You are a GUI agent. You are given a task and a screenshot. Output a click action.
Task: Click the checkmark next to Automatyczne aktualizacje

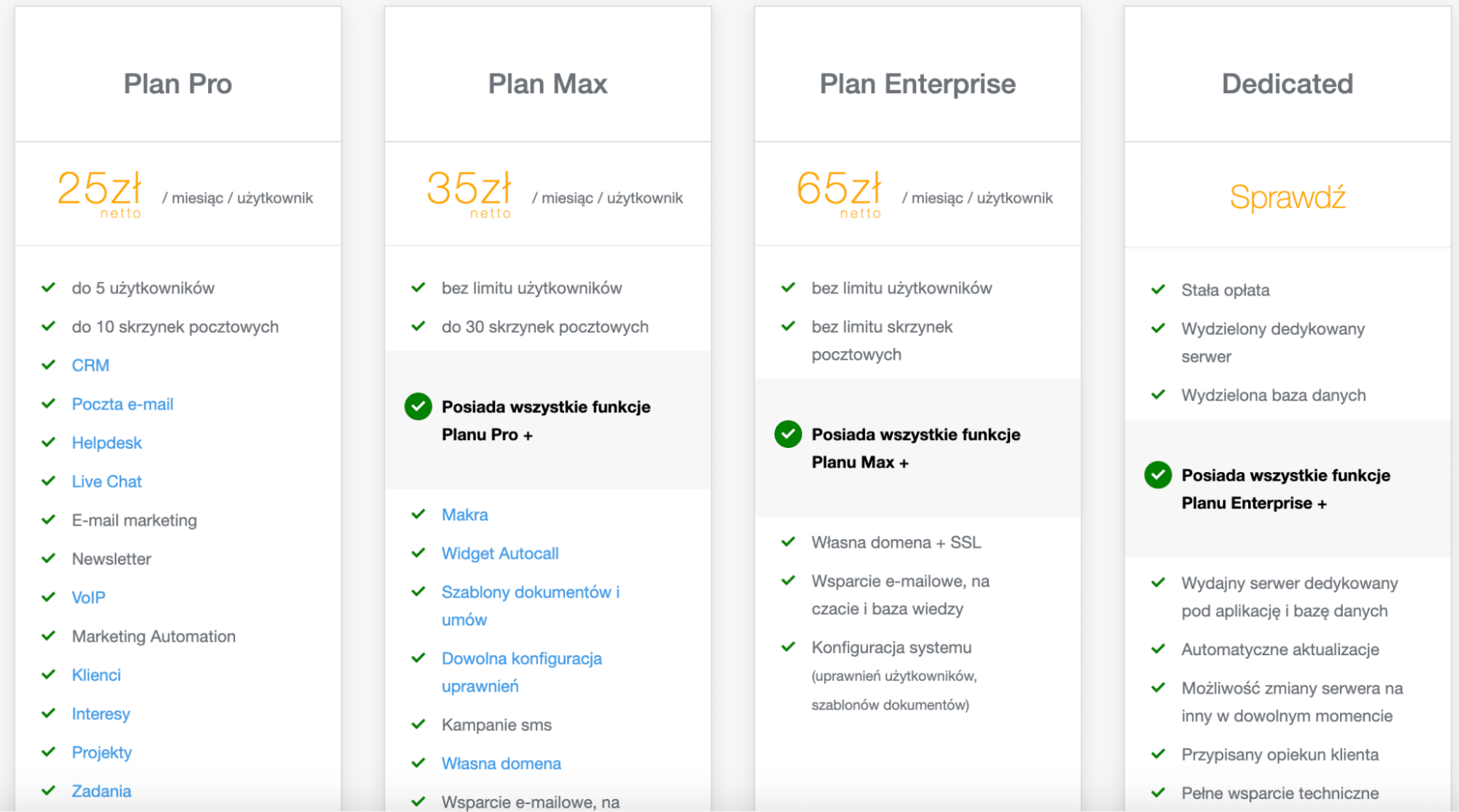pos(1158,649)
